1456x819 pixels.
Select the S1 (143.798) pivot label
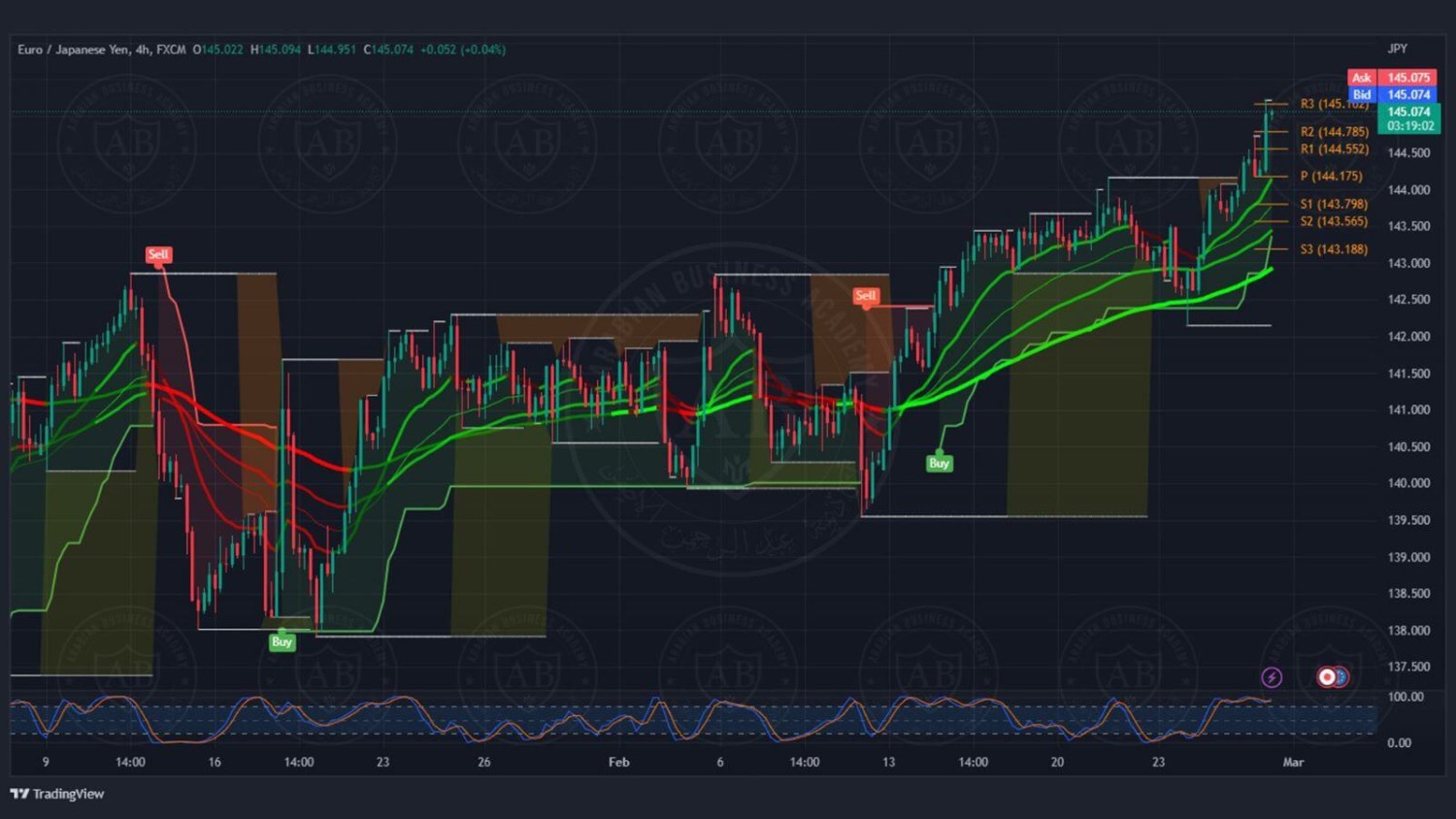point(1334,204)
